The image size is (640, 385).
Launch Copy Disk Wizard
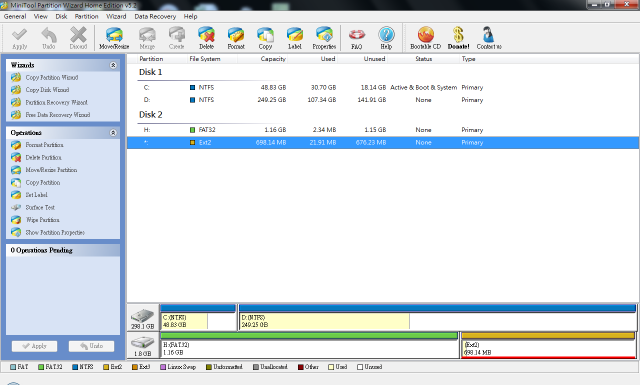point(47,90)
